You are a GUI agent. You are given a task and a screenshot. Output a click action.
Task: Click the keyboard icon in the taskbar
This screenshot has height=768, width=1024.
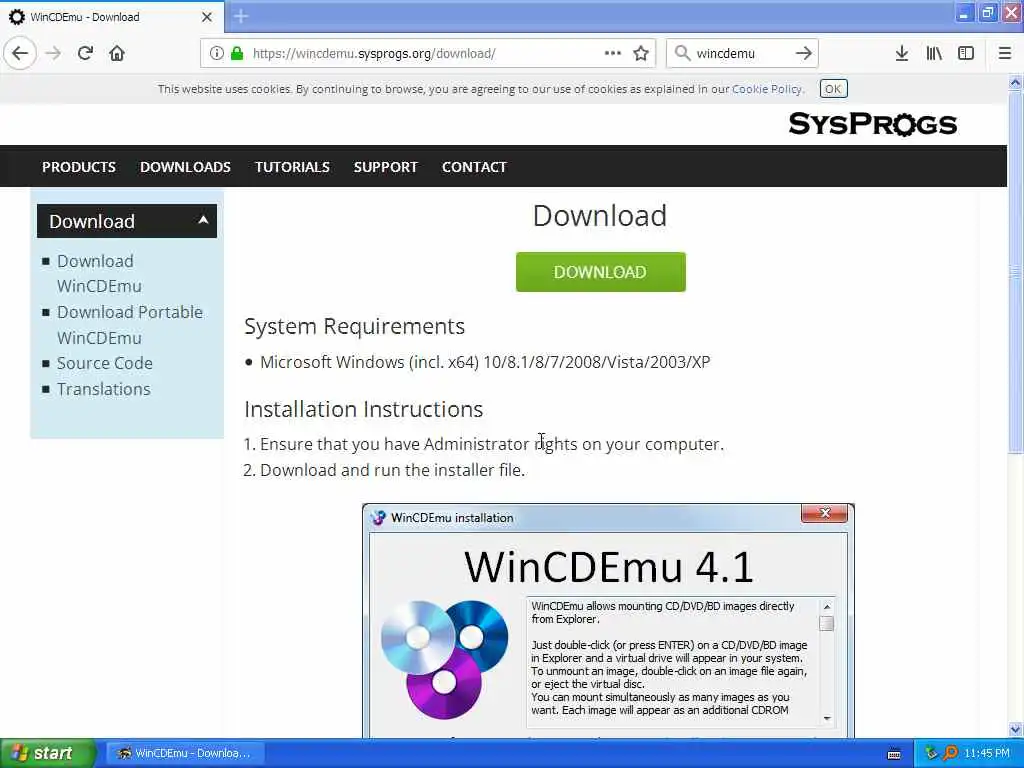(x=894, y=754)
